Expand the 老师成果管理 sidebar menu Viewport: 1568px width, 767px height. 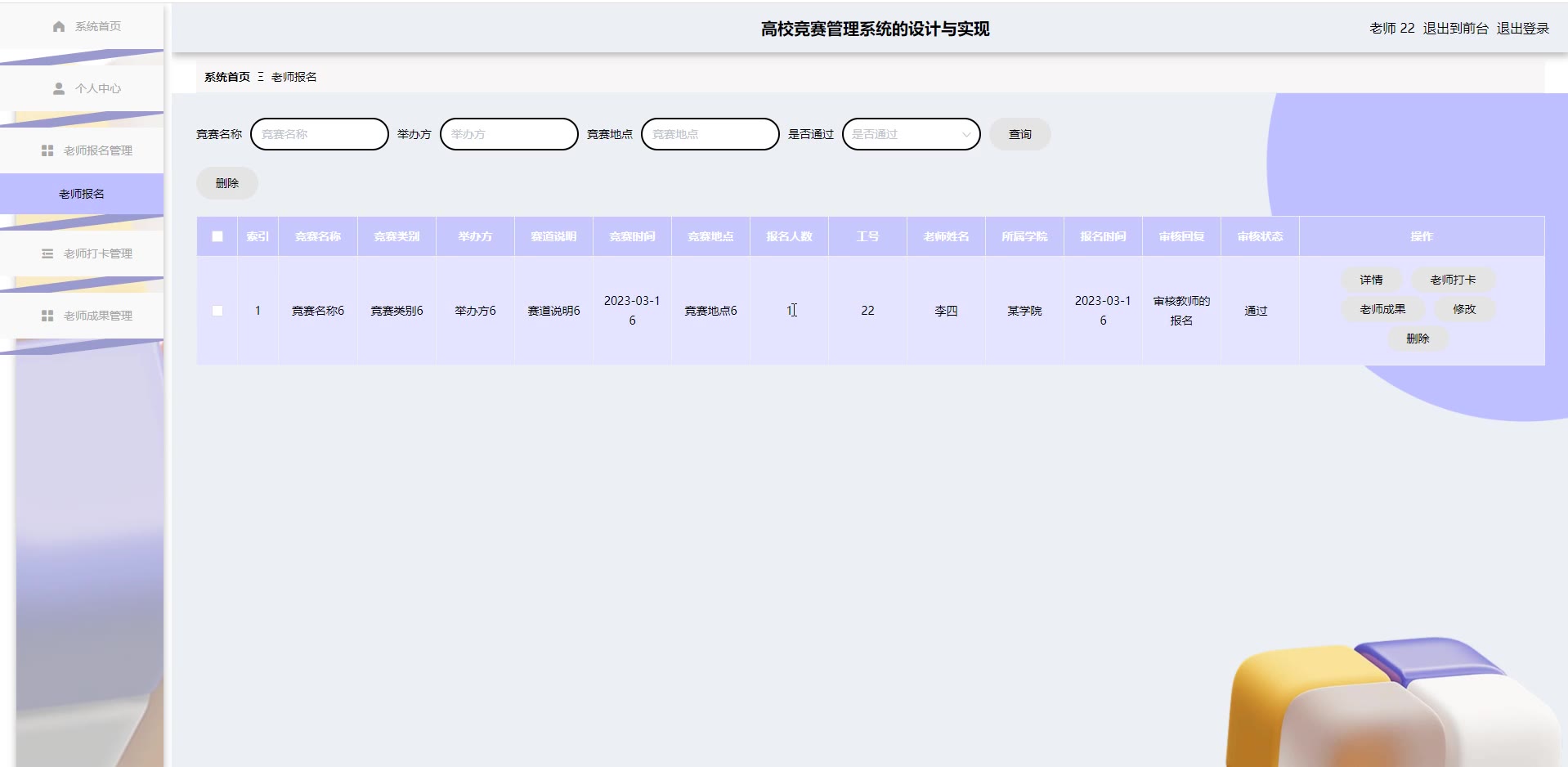(82, 316)
